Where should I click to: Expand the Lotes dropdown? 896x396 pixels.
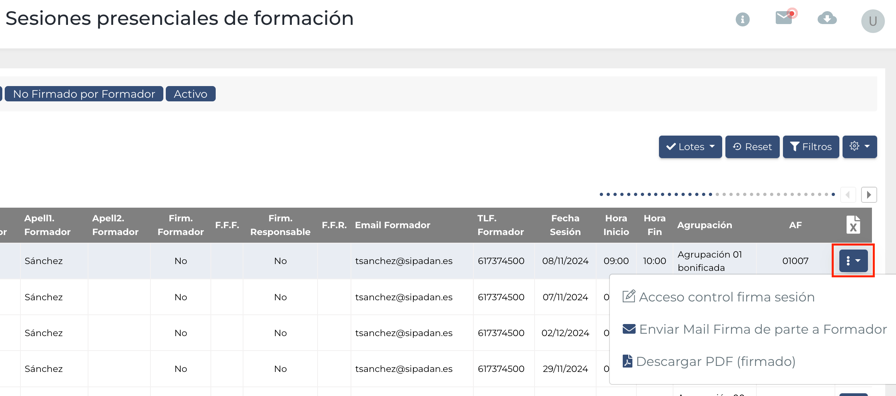click(690, 147)
